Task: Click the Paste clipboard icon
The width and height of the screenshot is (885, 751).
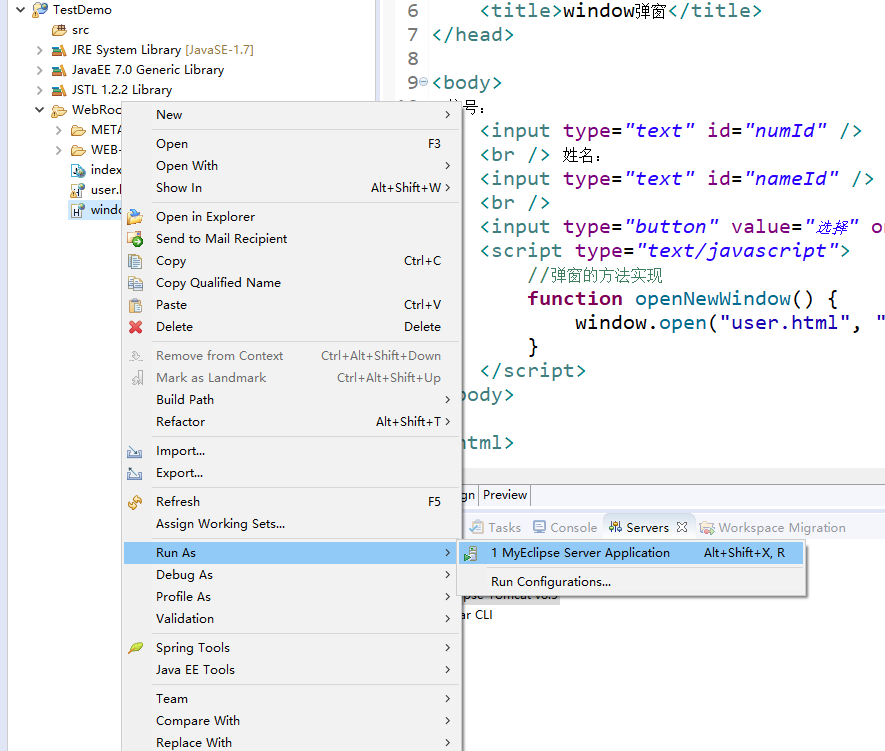Action: 135,305
